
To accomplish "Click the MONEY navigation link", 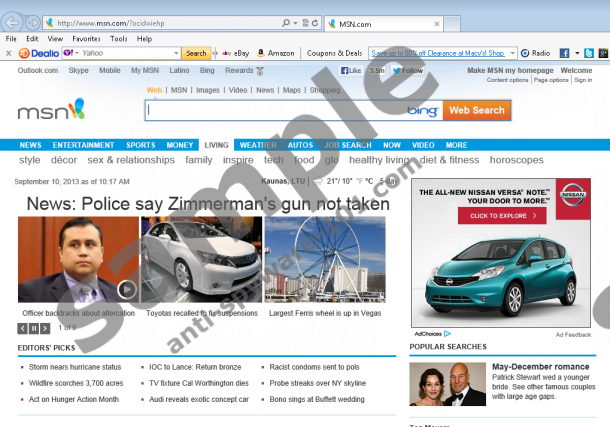I will click(180, 145).
